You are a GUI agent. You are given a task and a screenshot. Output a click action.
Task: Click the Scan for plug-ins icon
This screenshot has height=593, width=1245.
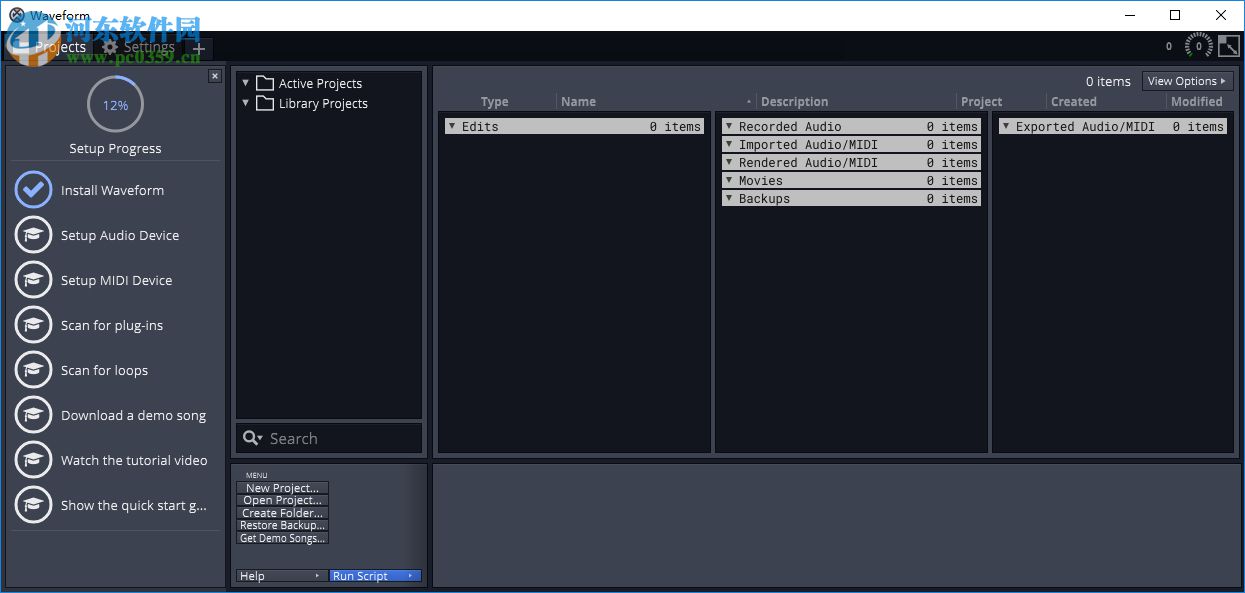[33, 325]
